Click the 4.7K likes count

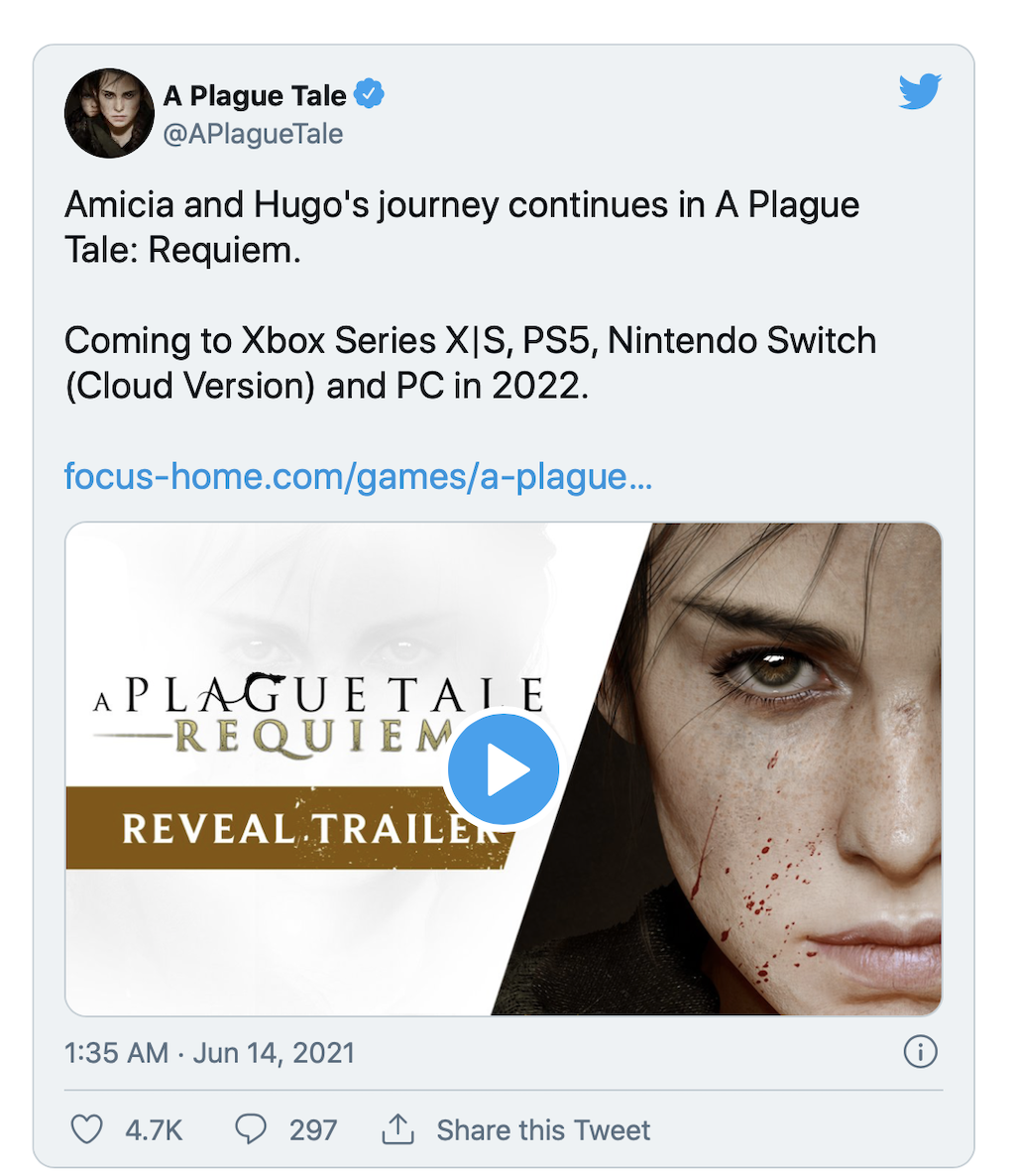[x=154, y=1130]
